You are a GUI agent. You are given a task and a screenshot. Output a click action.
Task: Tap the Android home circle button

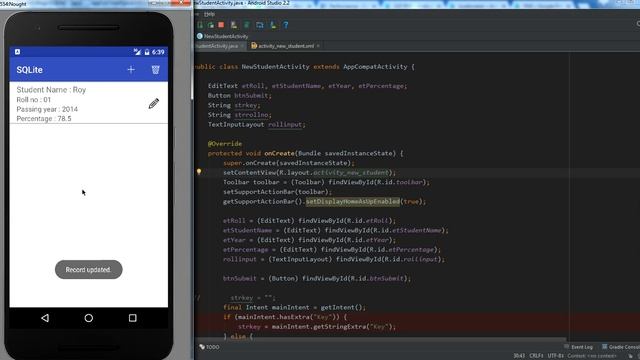tap(89, 318)
